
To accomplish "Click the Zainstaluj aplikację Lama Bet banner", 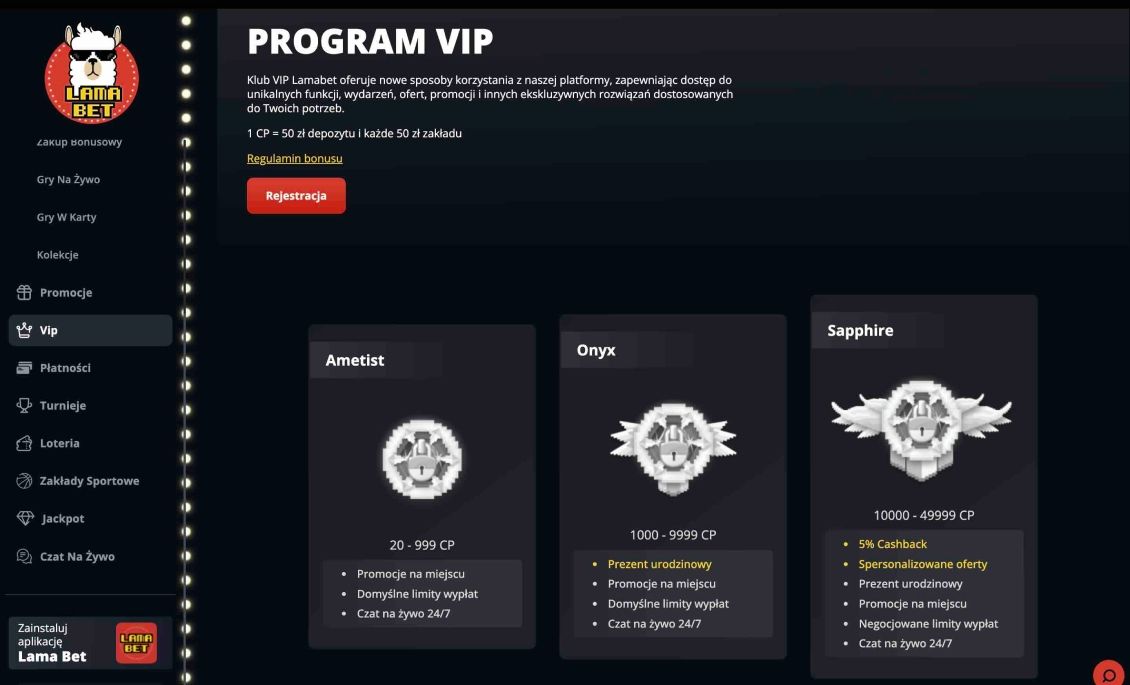I will point(90,643).
